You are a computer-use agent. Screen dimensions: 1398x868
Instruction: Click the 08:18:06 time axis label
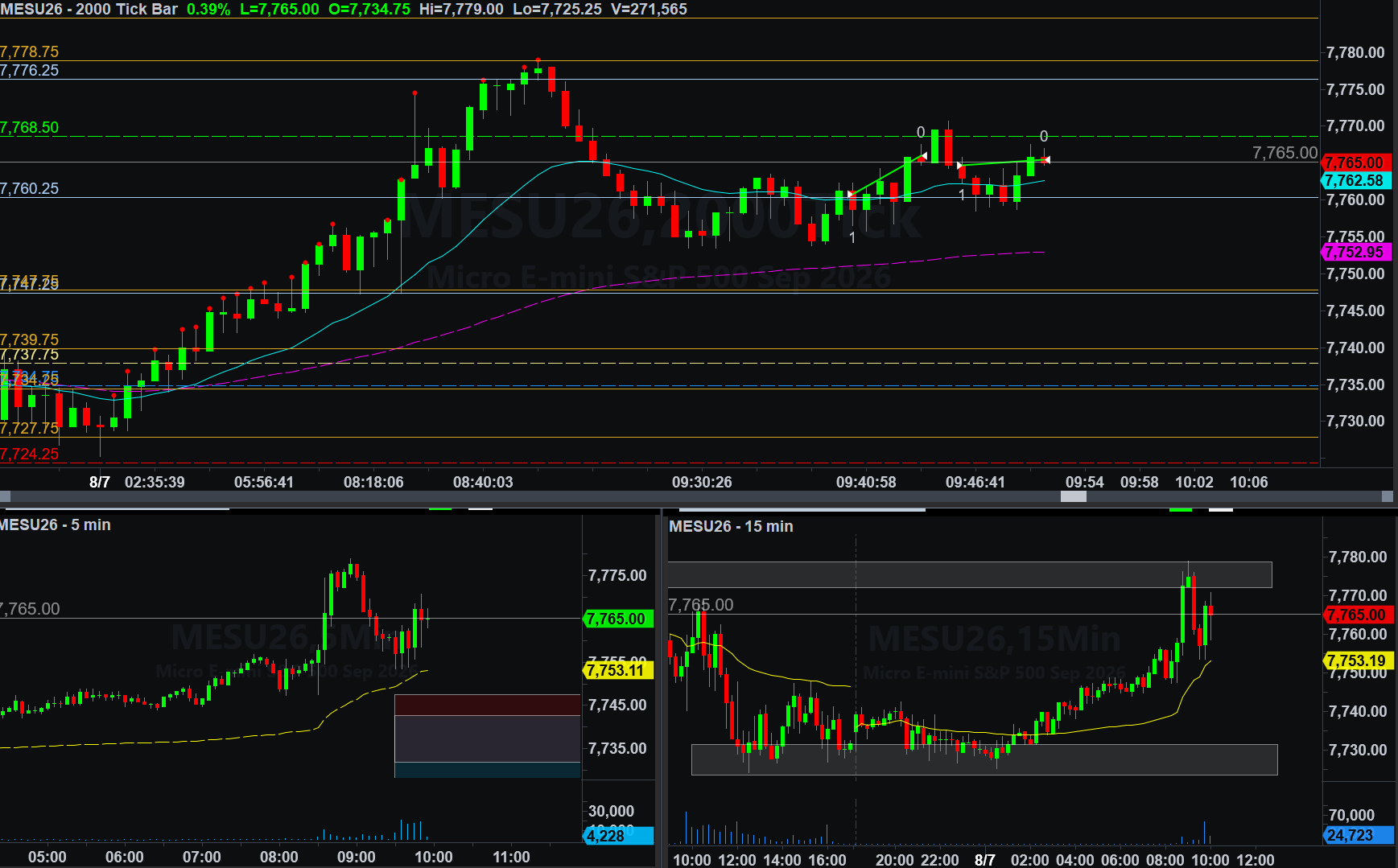(373, 482)
